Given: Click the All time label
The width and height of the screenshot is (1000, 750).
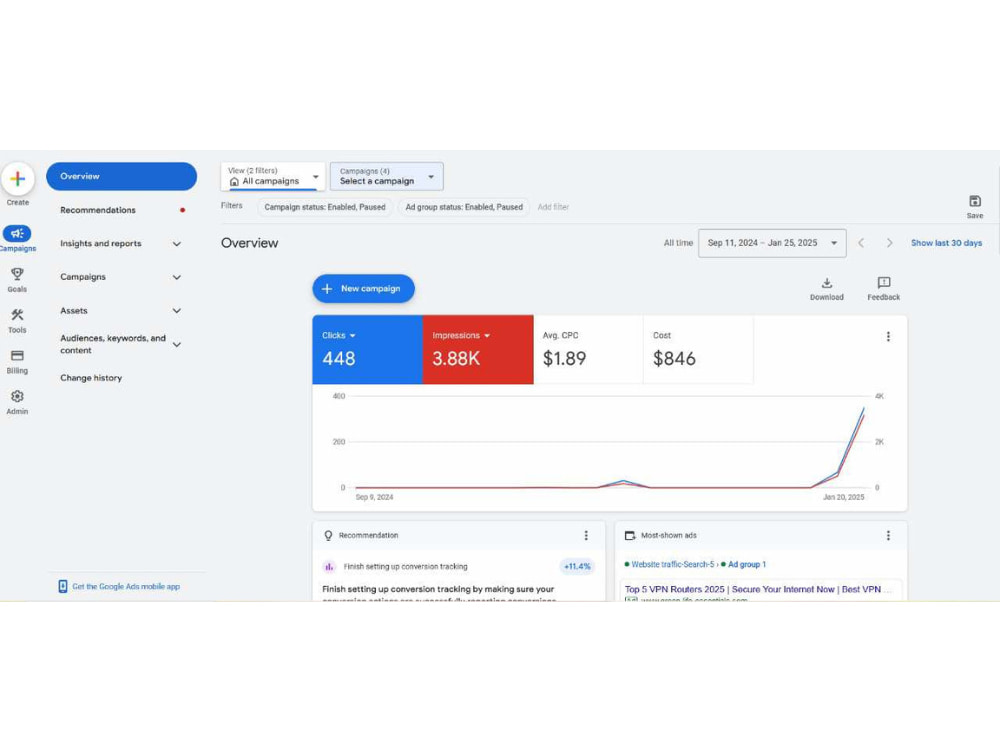Looking at the screenshot, I should click(x=678, y=243).
